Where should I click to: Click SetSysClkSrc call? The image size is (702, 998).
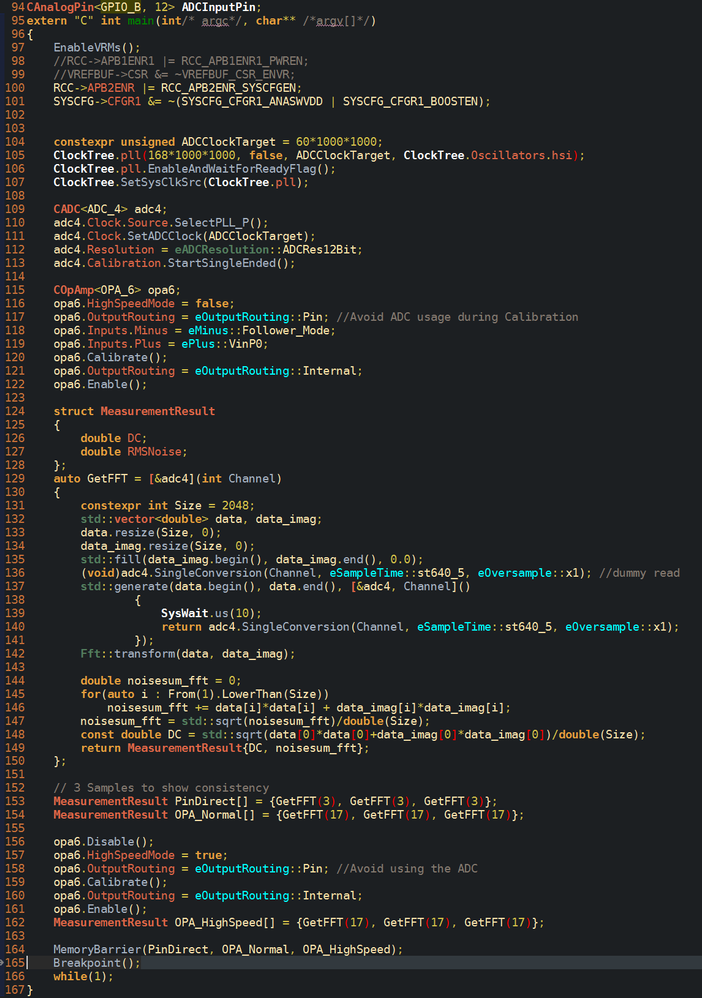point(214,182)
